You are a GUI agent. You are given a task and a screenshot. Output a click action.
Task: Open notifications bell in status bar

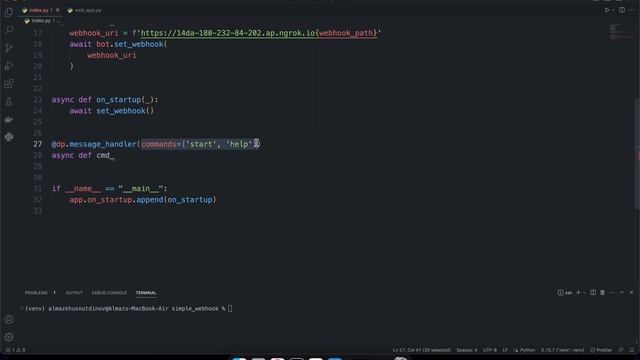coord(631,350)
